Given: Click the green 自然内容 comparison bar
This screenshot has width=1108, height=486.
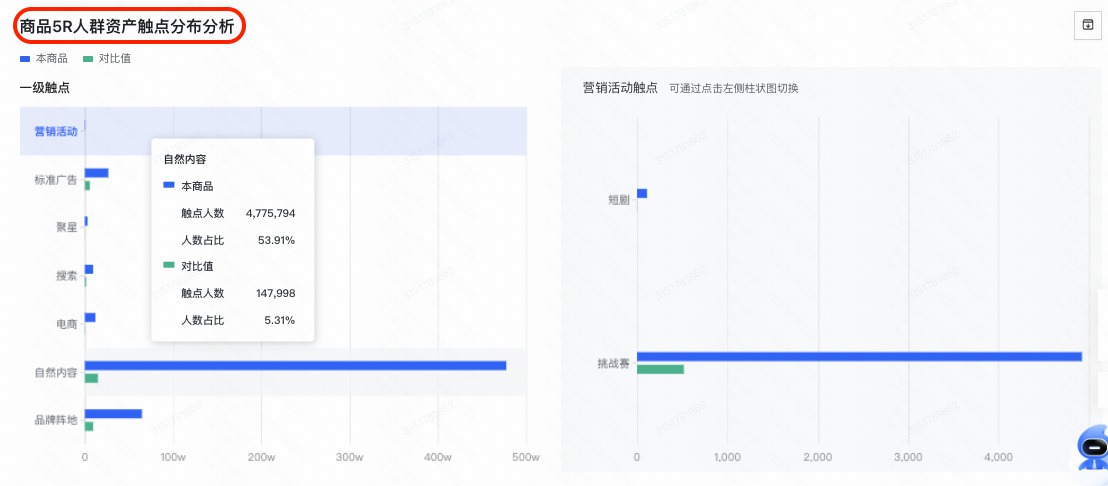Looking at the screenshot, I should point(91,379).
